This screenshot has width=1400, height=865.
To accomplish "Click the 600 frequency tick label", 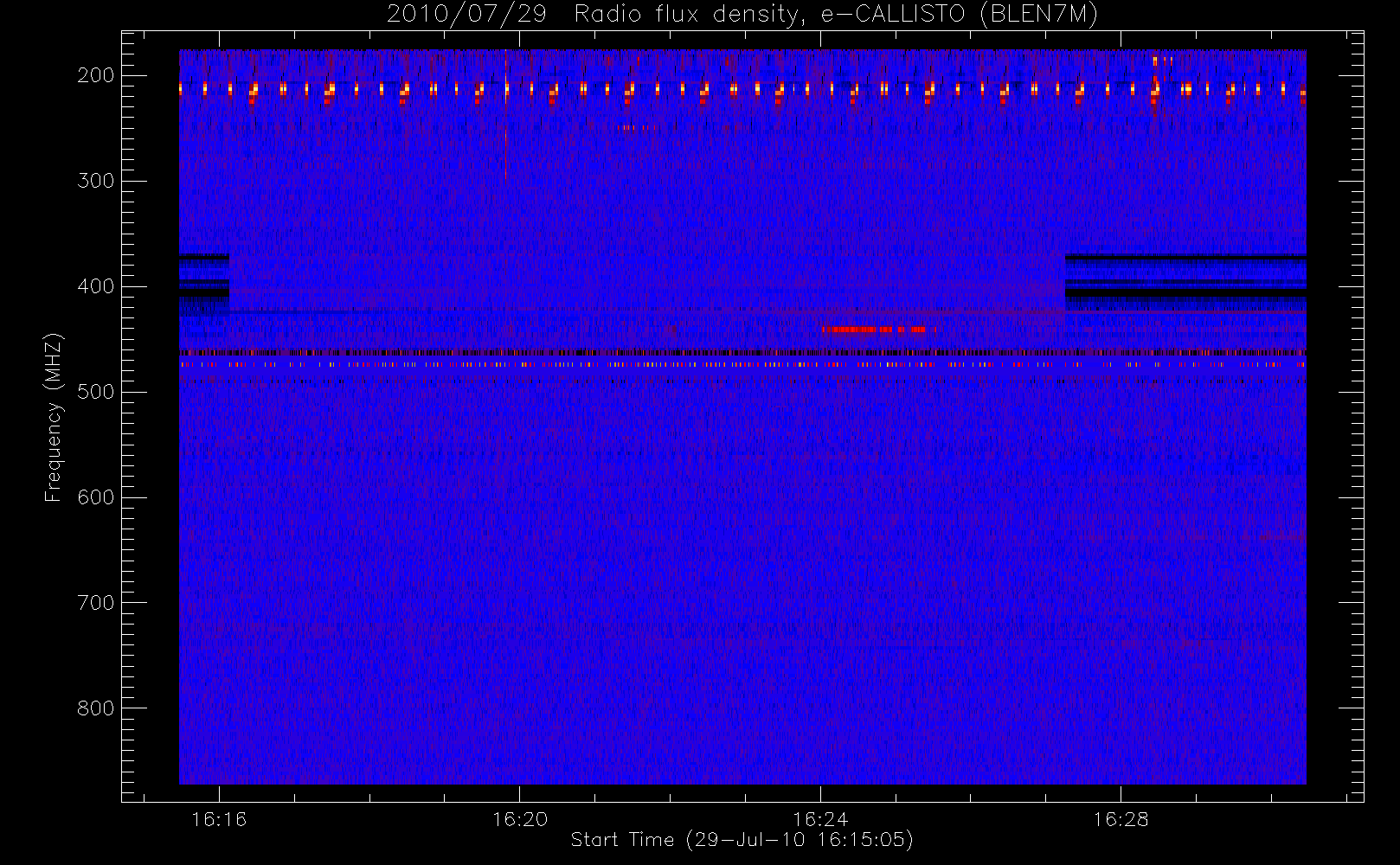I will pyautogui.click(x=96, y=497).
